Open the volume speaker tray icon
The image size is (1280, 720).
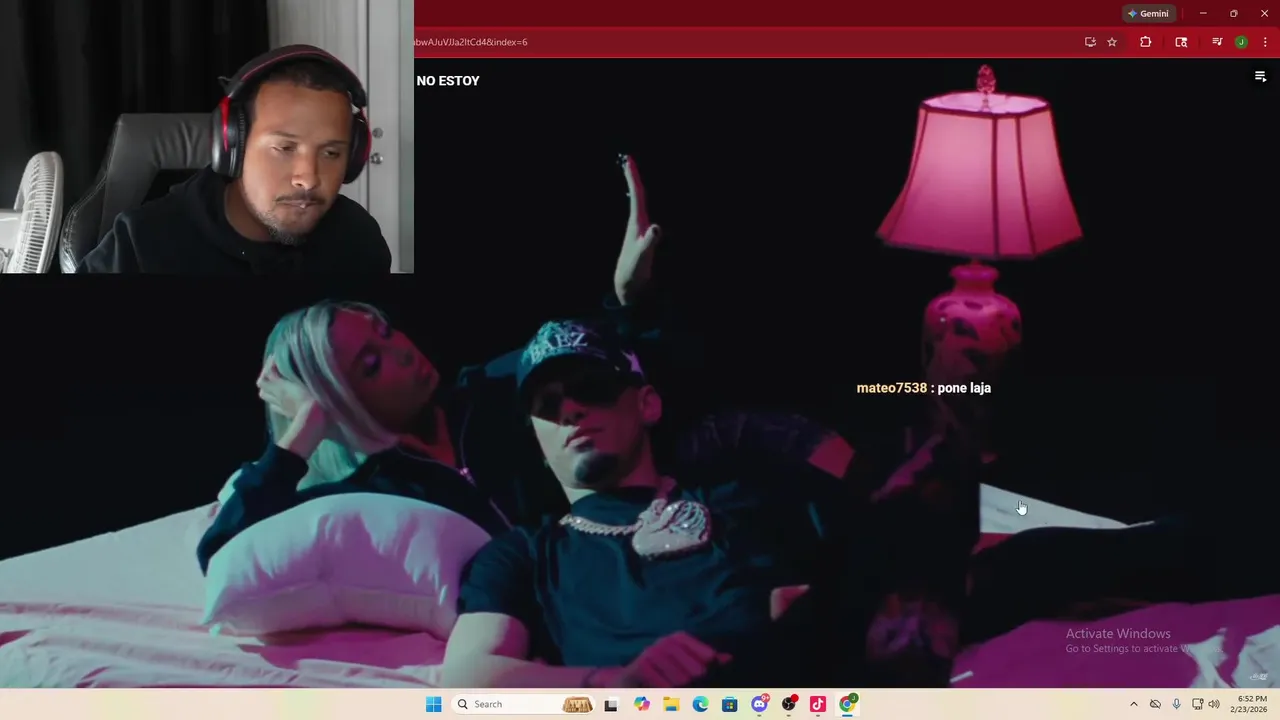click(1214, 704)
